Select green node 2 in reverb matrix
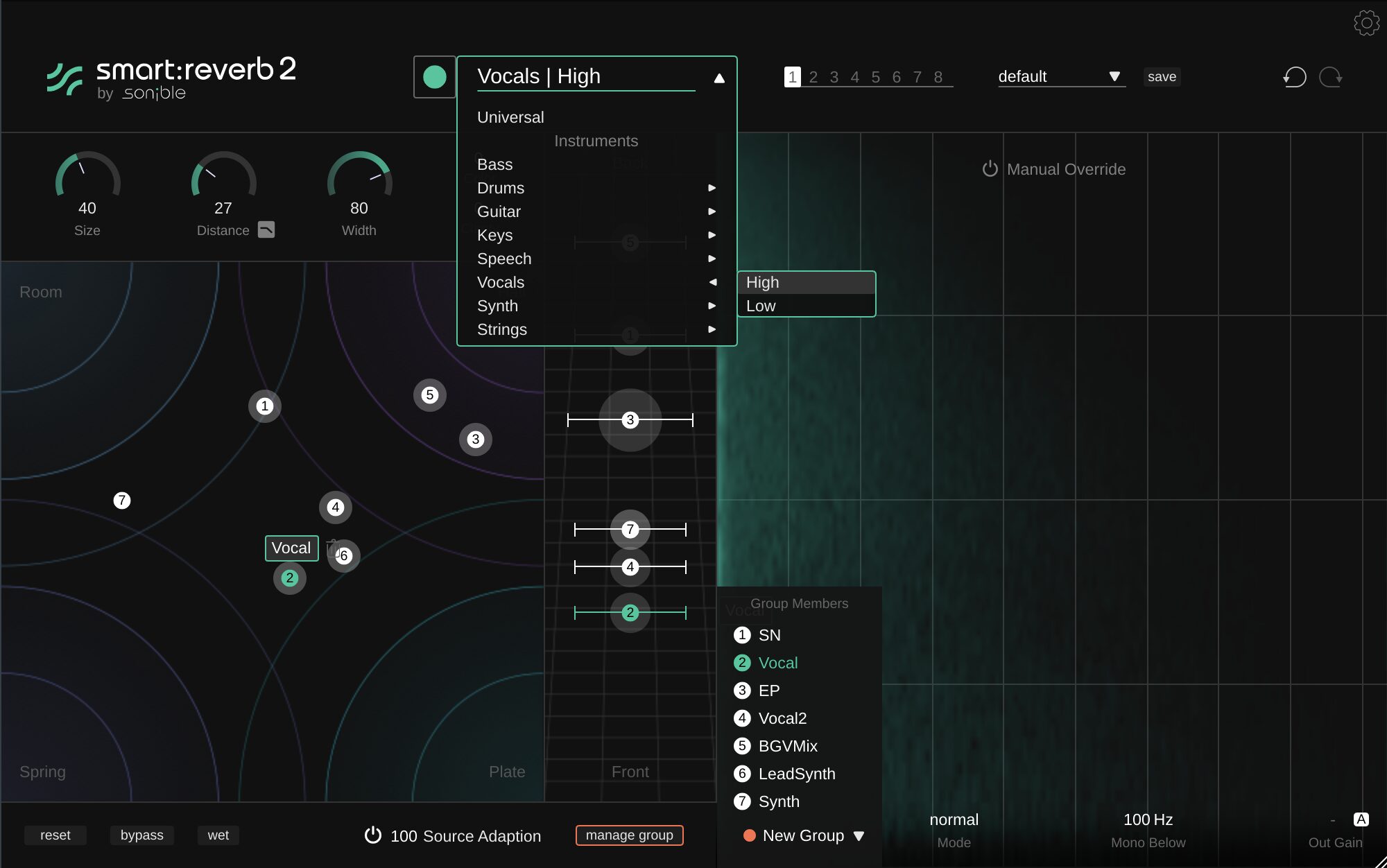 (290, 578)
